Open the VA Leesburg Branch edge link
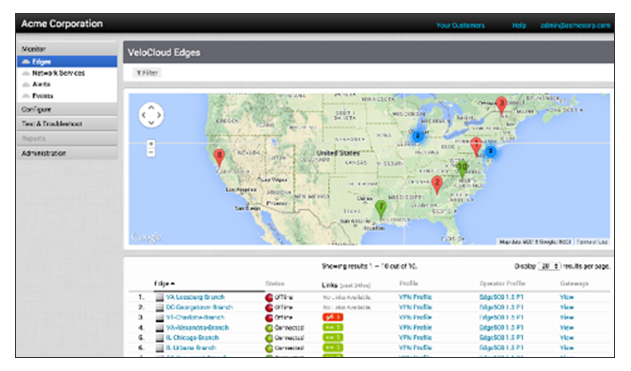 195,297
